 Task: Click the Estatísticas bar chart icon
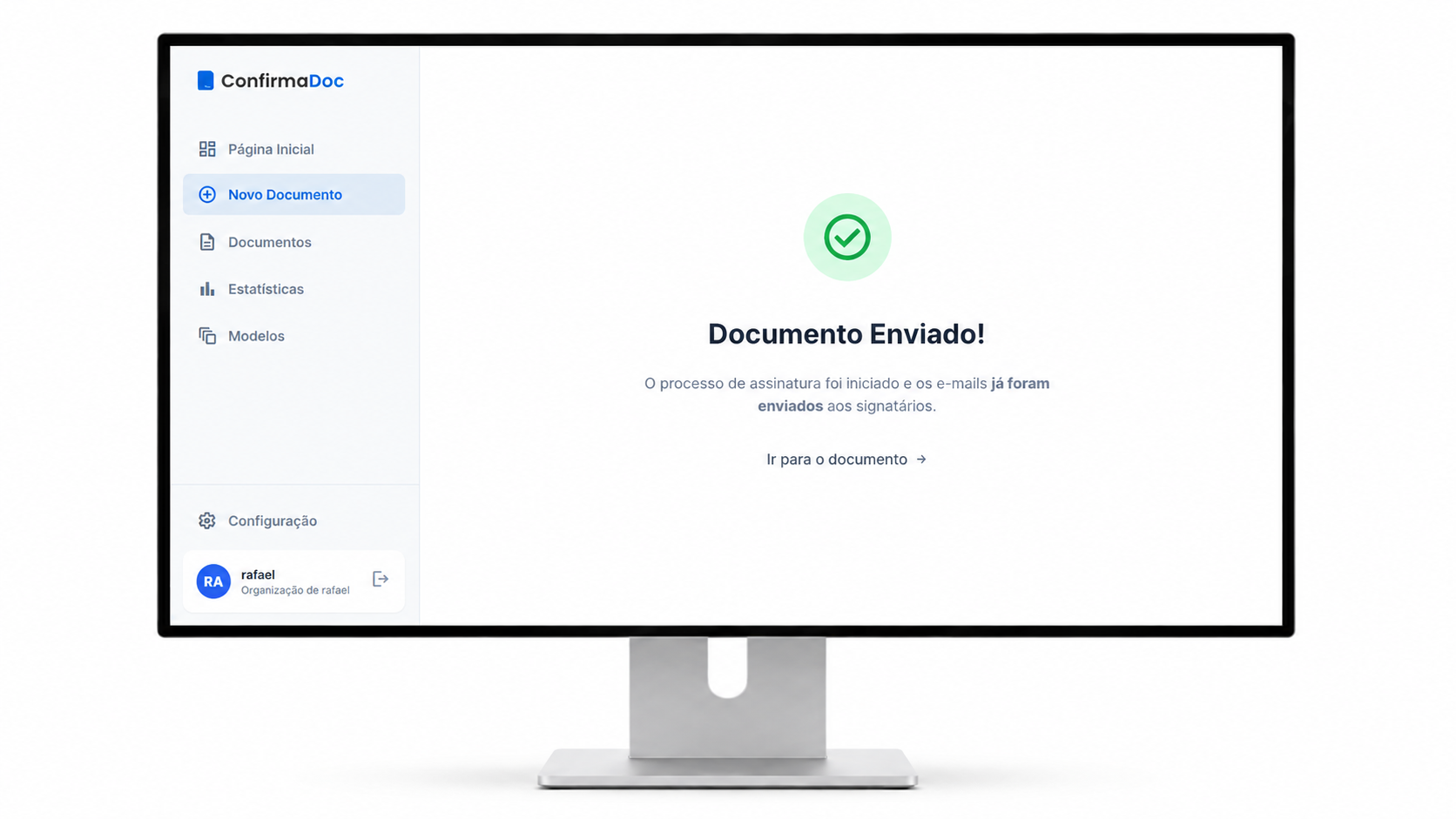click(207, 289)
